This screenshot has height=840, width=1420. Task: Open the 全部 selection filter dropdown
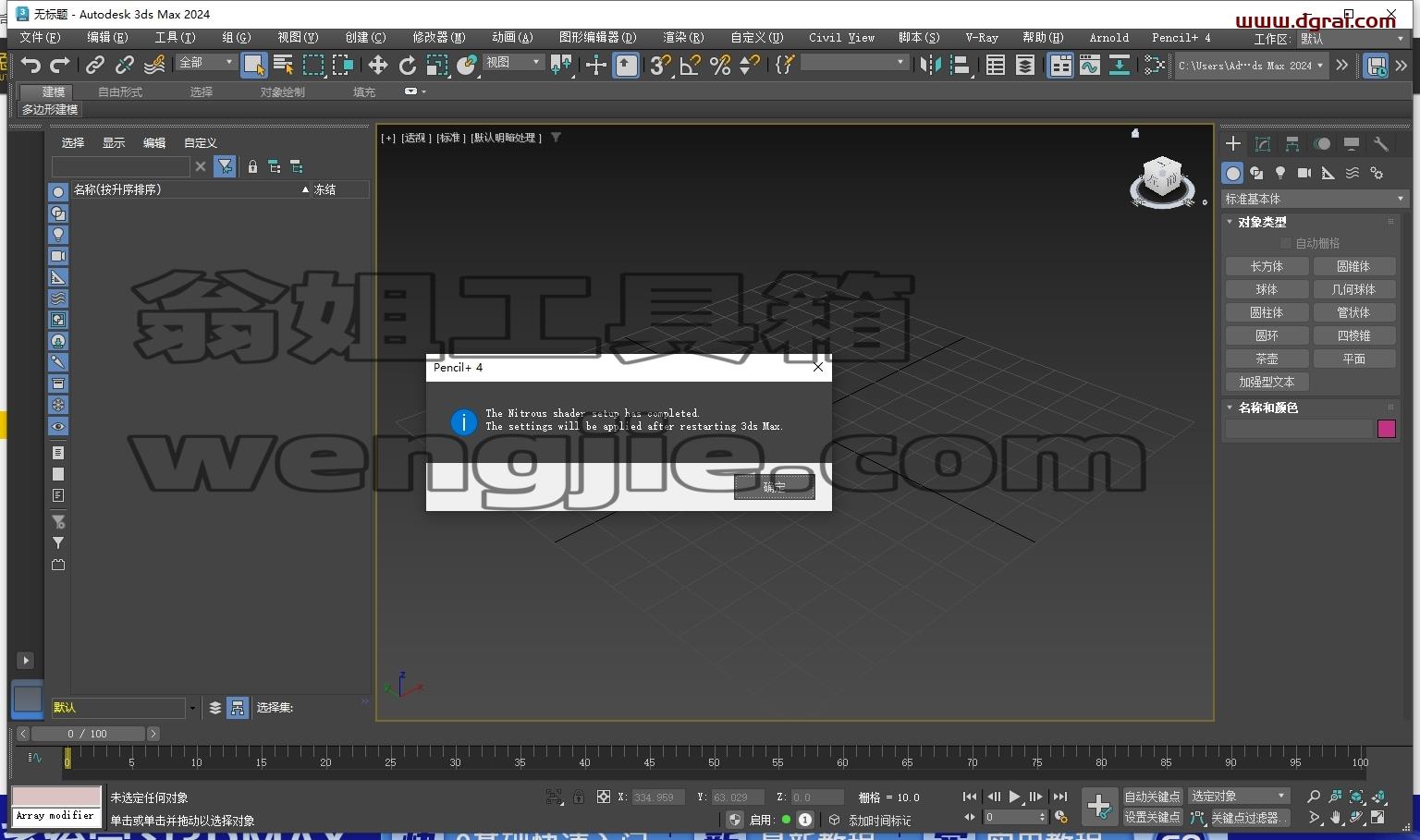coord(207,62)
